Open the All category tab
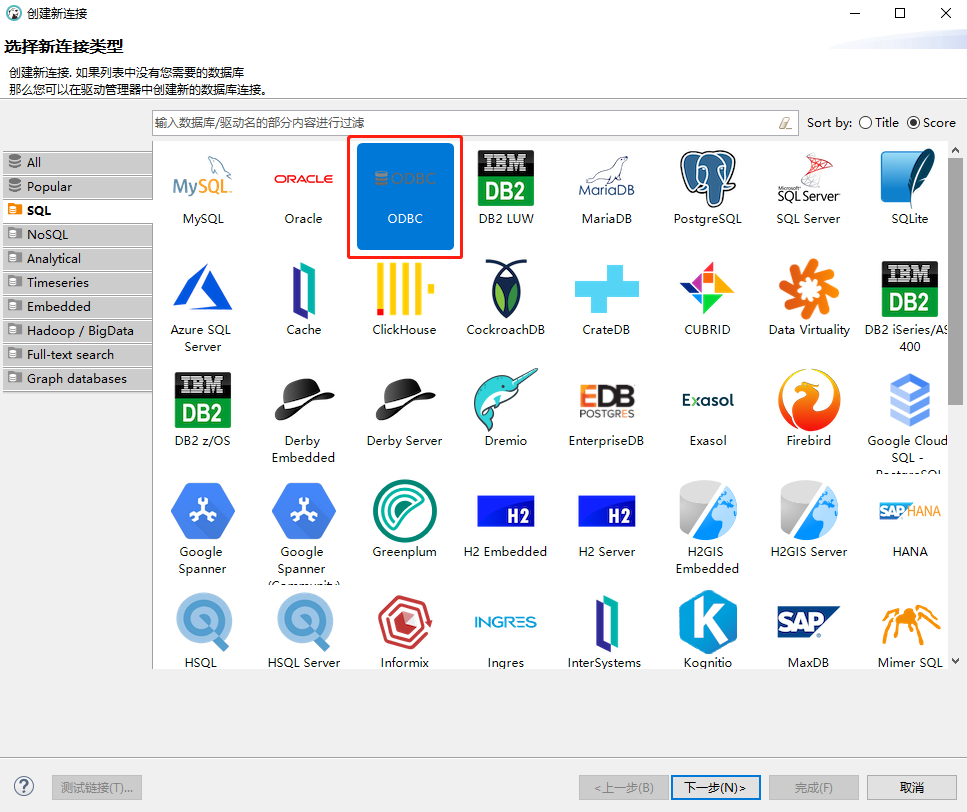Viewport: 967px width, 812px height. (x=78, y=162)
